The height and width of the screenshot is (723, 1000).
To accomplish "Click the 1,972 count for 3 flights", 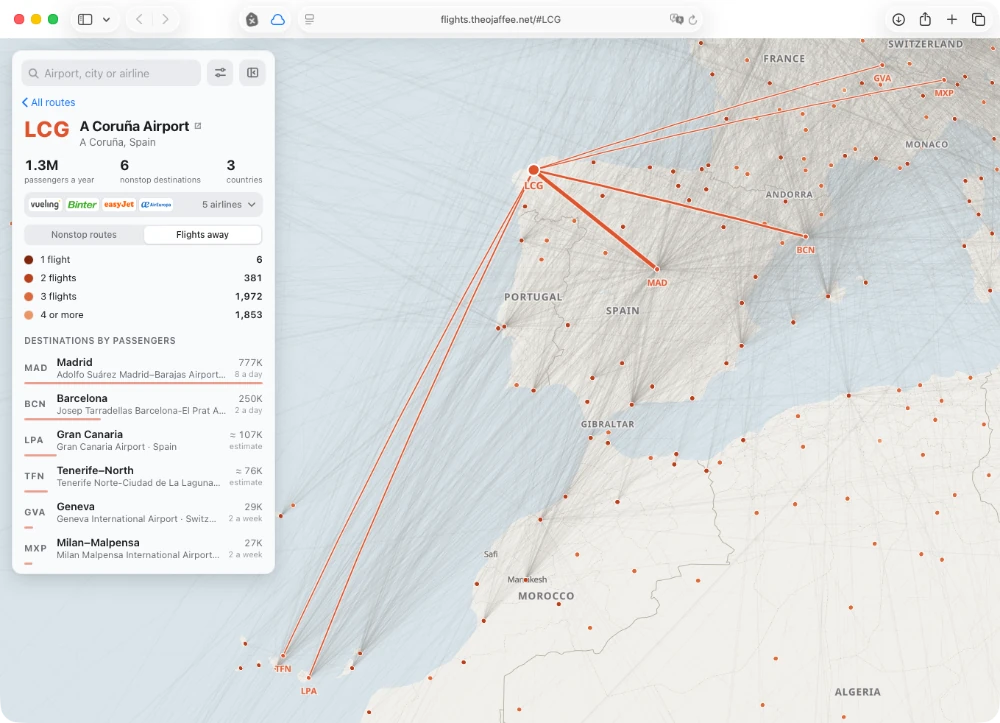I will (249, 296).
